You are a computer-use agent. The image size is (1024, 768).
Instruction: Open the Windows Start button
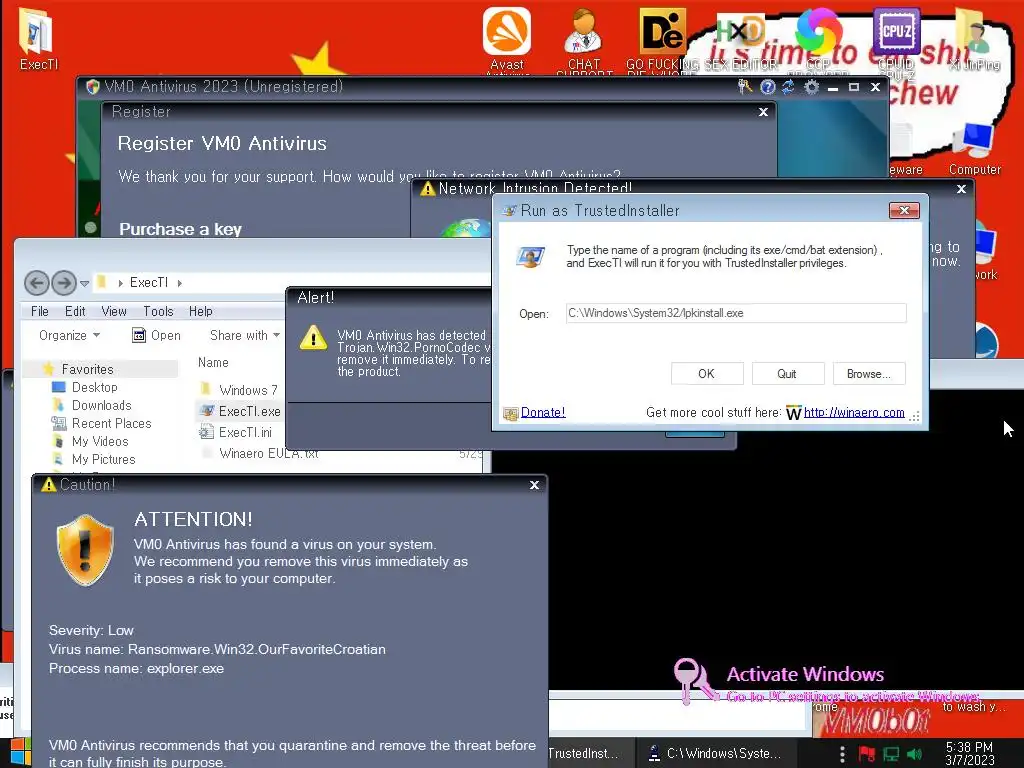(x=20, y=753)
